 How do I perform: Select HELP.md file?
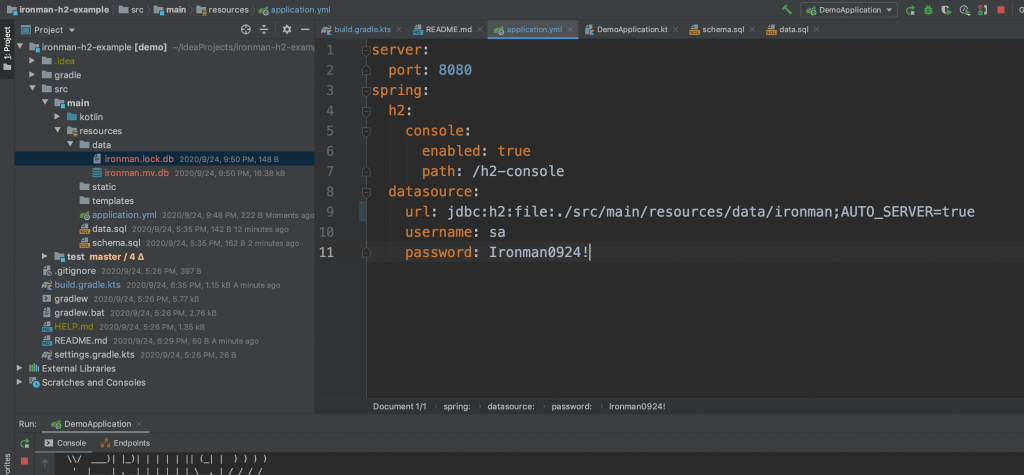point(74,327)
